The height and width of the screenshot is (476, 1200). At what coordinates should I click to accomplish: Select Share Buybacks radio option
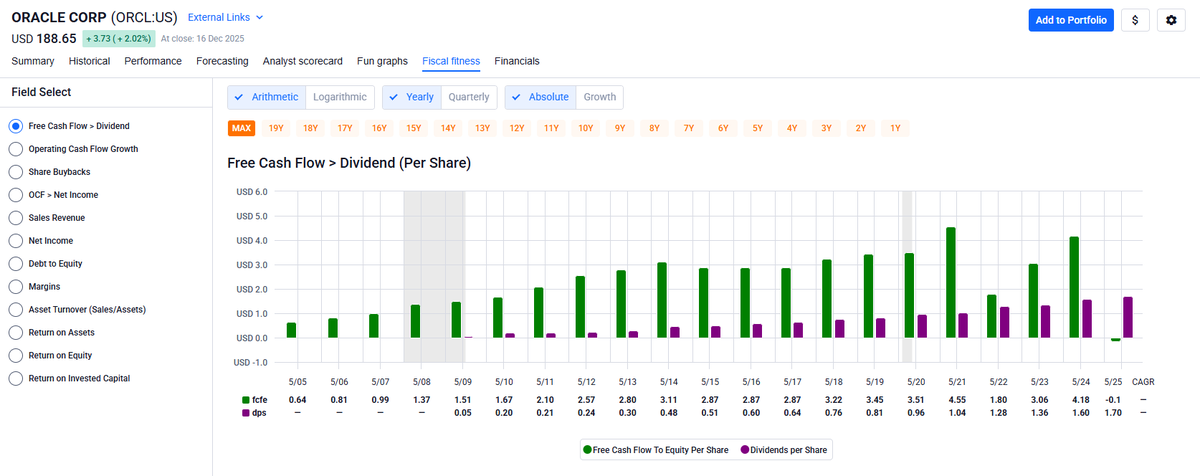[15, 172]
